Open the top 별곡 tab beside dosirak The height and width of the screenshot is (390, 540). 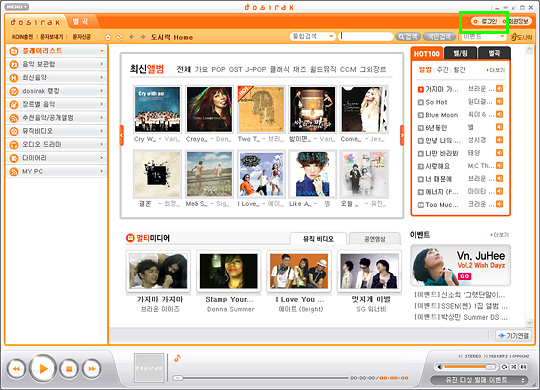click(80, 22)
